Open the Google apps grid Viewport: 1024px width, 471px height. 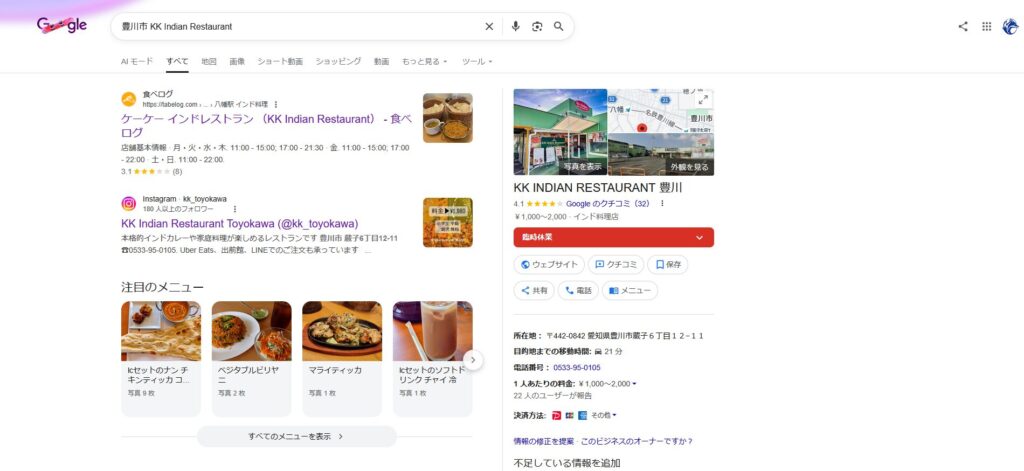pyautogui.click(x=987, y=27)
